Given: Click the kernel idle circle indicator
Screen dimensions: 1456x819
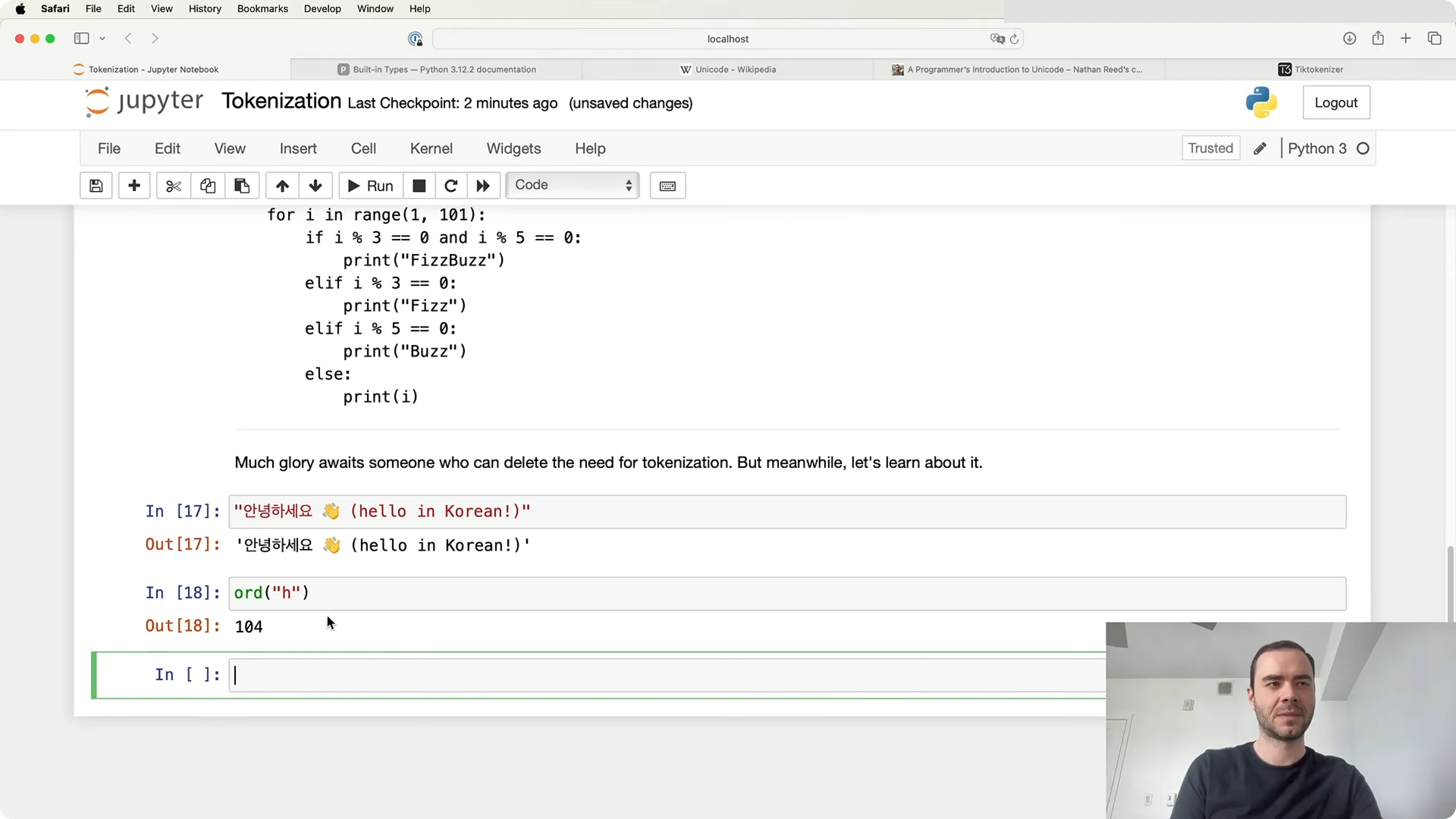Looking at the screenshot, I should pyautogui.click(x=1363, y=148).
